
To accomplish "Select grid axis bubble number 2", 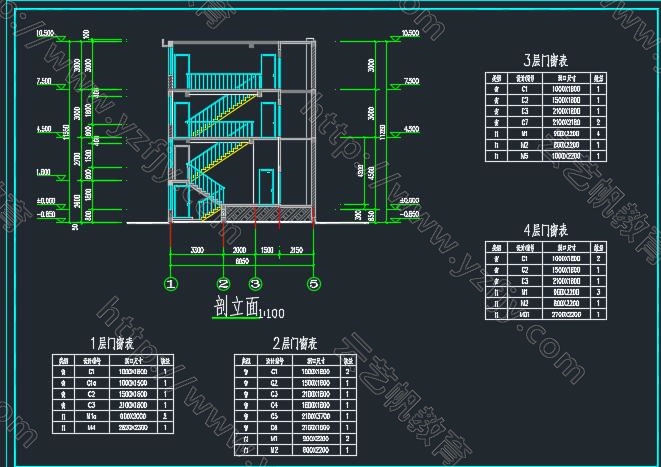I will click(224, 284).
